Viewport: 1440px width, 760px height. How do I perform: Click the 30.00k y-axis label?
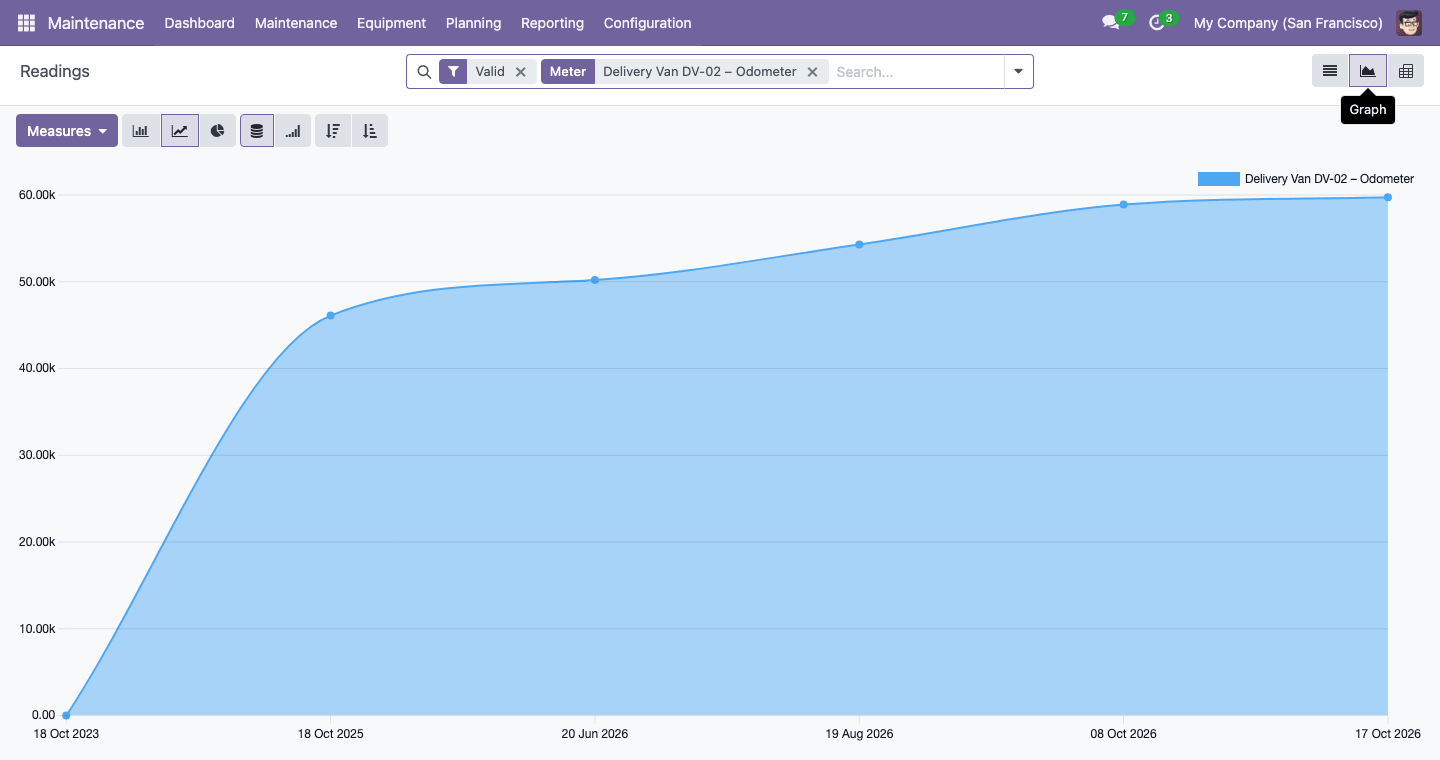(37, 455)
